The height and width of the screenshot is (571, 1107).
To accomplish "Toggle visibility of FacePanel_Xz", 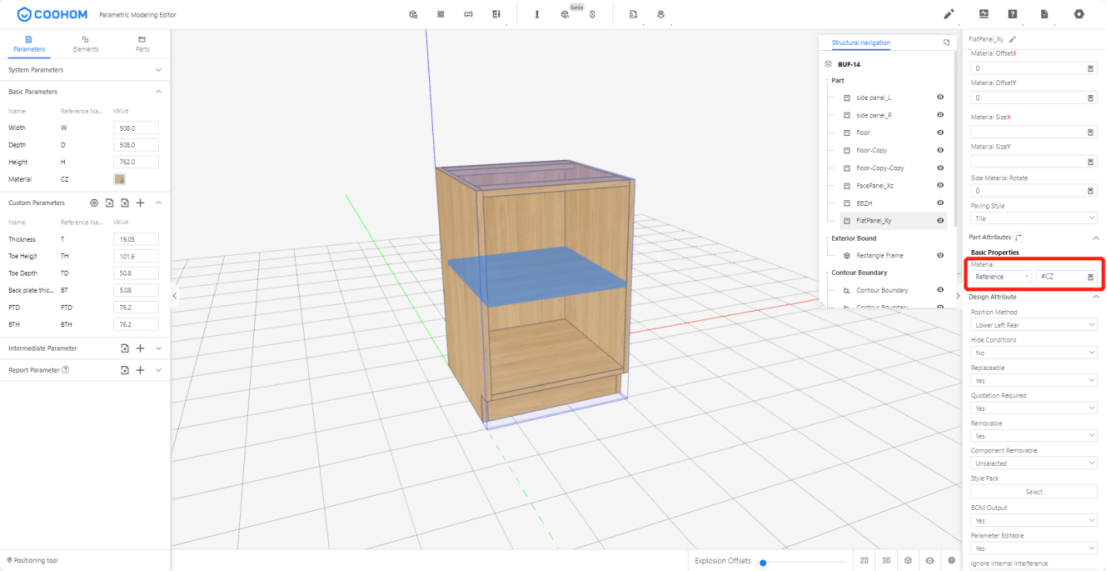I will point(940,185).
